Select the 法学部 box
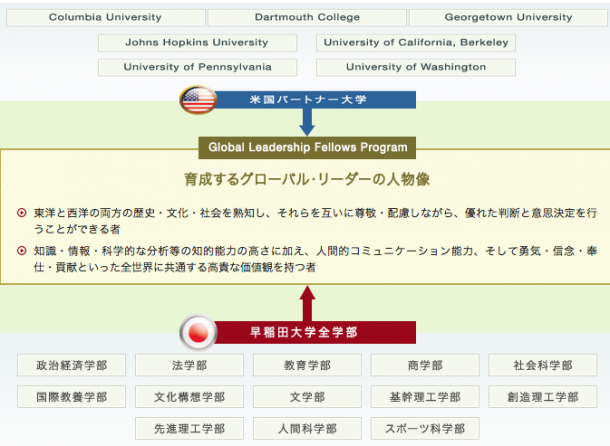 [189, 365]
